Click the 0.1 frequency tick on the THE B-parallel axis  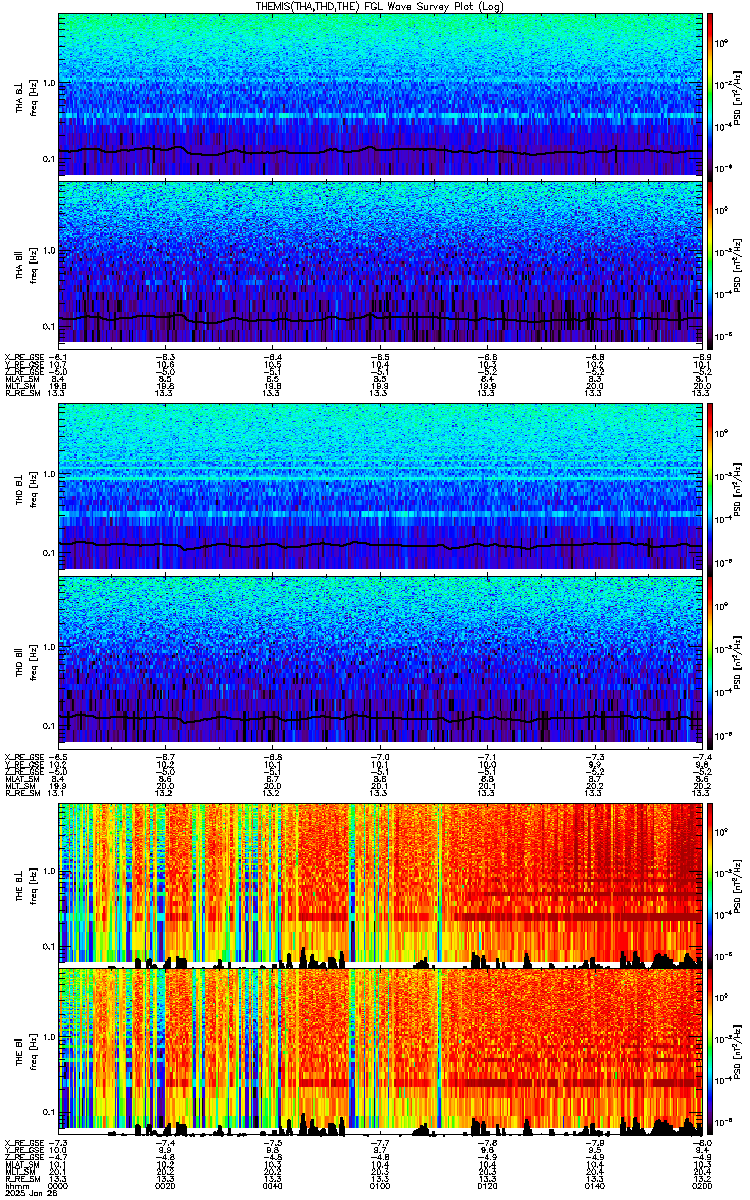tap(48, 1112)
